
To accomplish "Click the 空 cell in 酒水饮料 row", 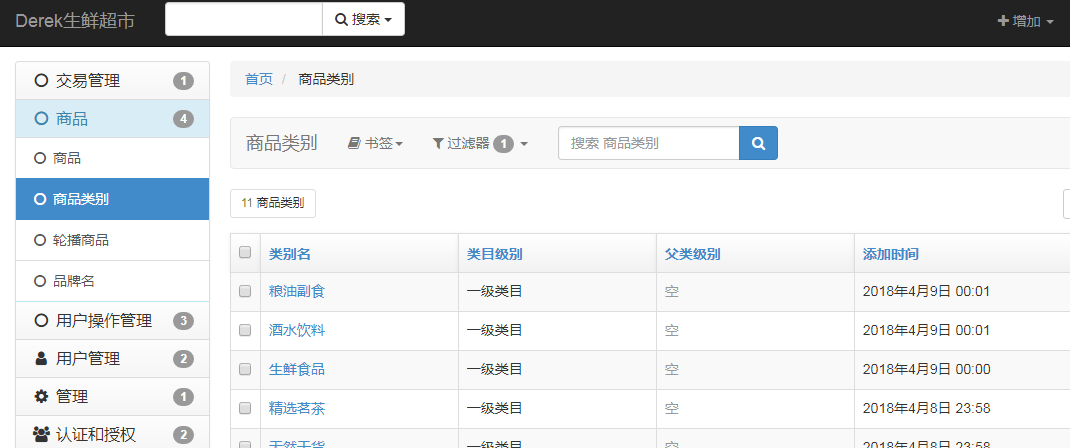I will tap(671, 331).
